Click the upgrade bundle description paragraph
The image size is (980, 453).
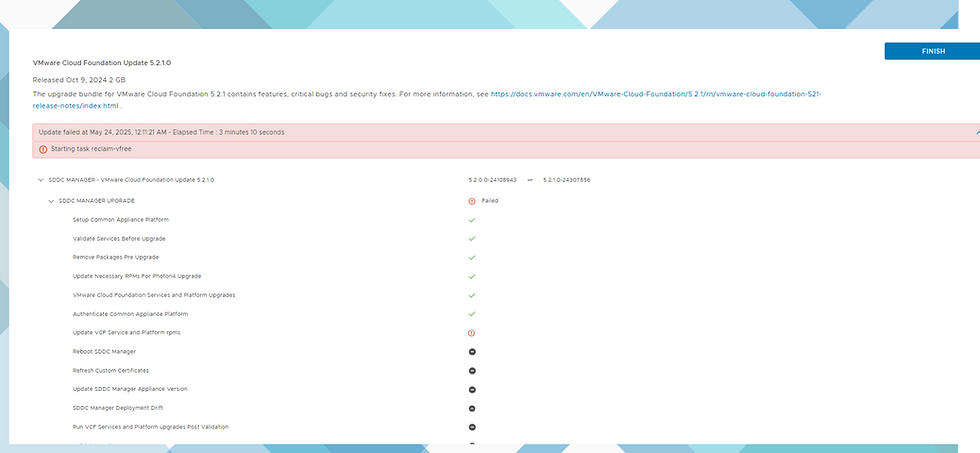tap(427, 100)
